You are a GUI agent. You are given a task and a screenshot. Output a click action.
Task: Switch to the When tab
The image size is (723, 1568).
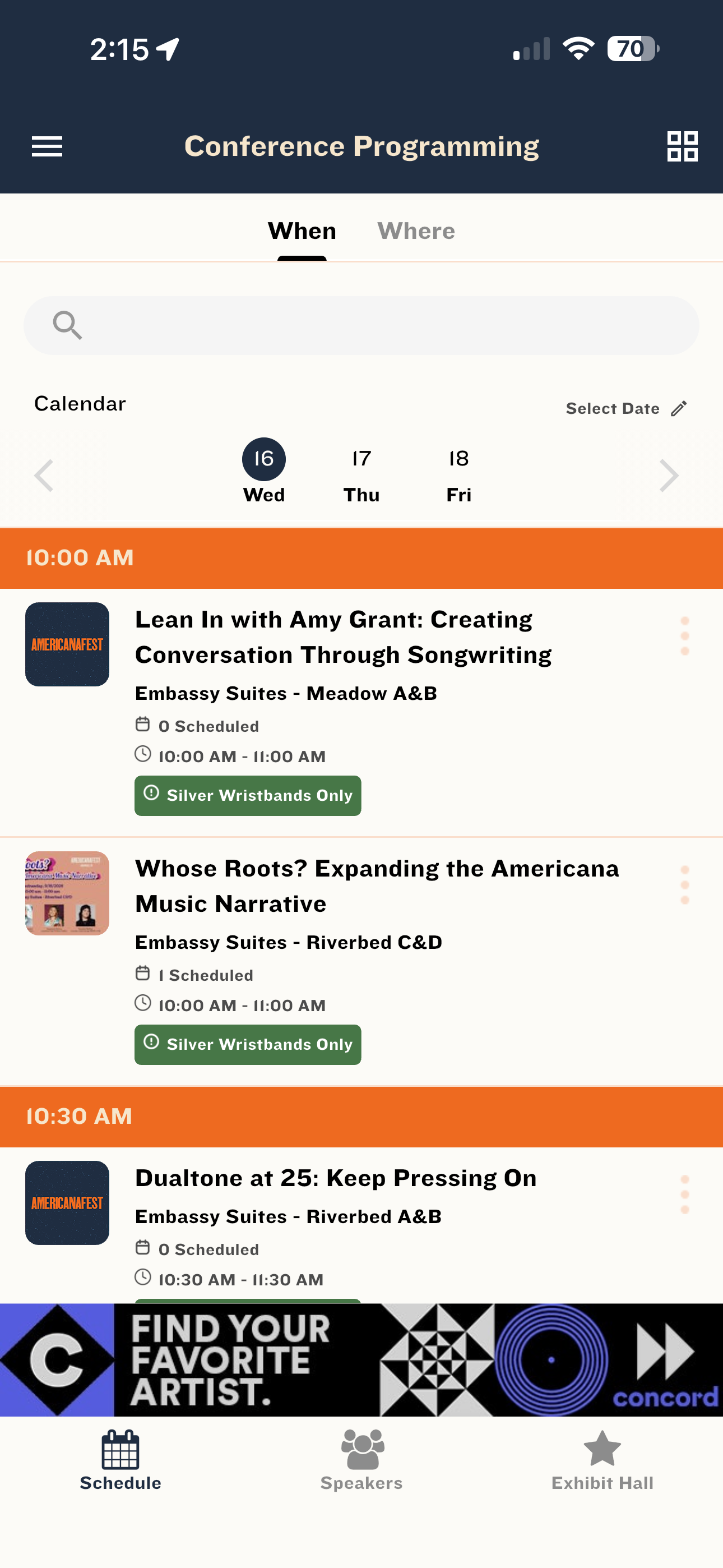point(302,231)
